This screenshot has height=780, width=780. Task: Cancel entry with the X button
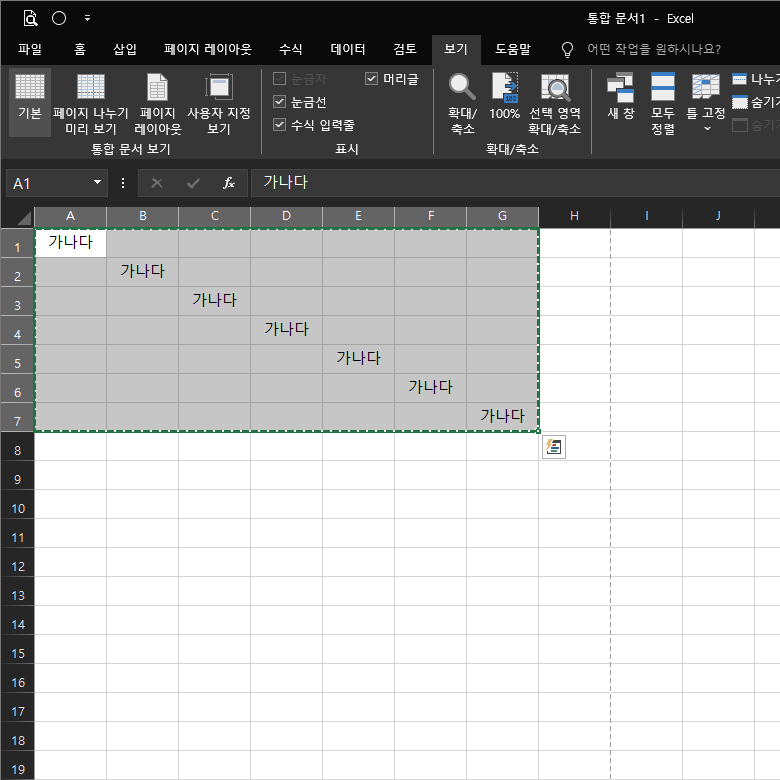click(157, 184)
